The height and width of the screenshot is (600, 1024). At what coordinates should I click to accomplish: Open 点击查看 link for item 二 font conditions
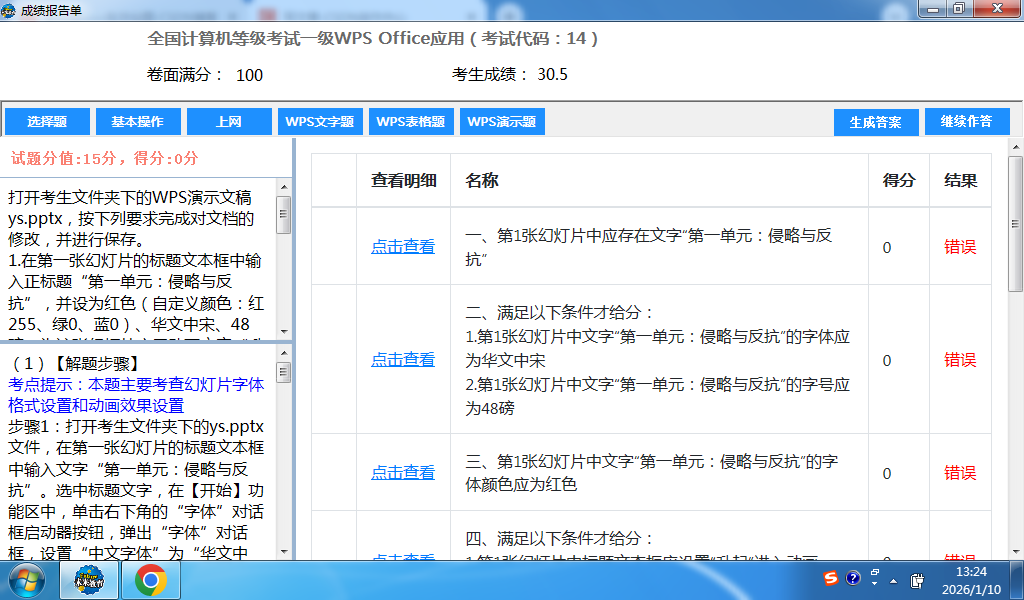coord(403,360)
